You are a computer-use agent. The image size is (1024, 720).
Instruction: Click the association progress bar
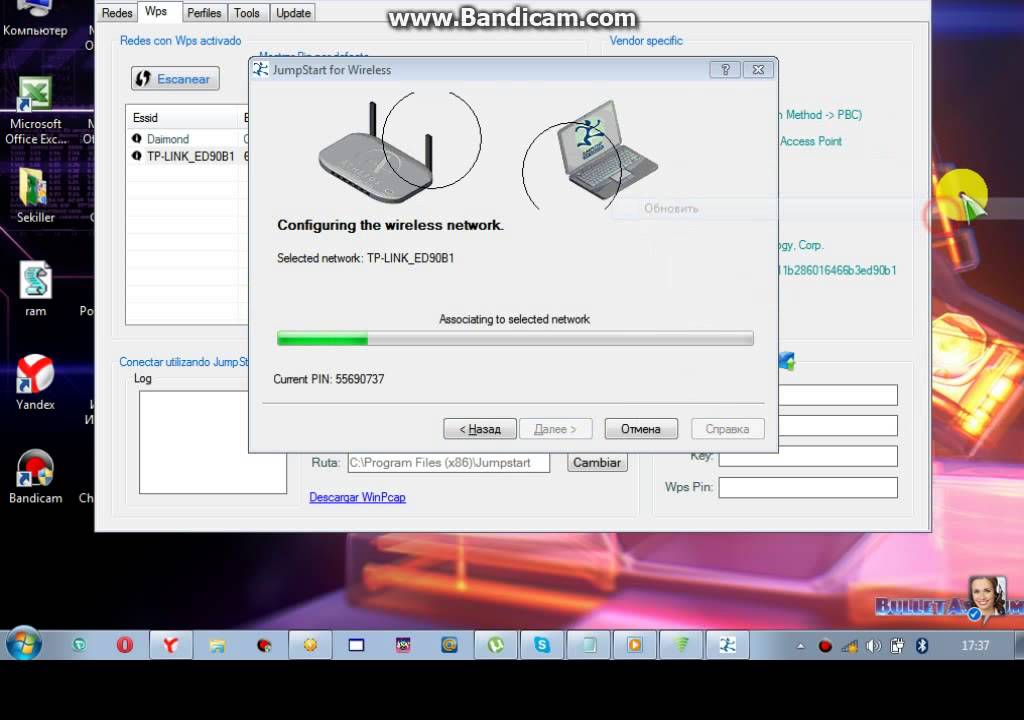[515, 338]
